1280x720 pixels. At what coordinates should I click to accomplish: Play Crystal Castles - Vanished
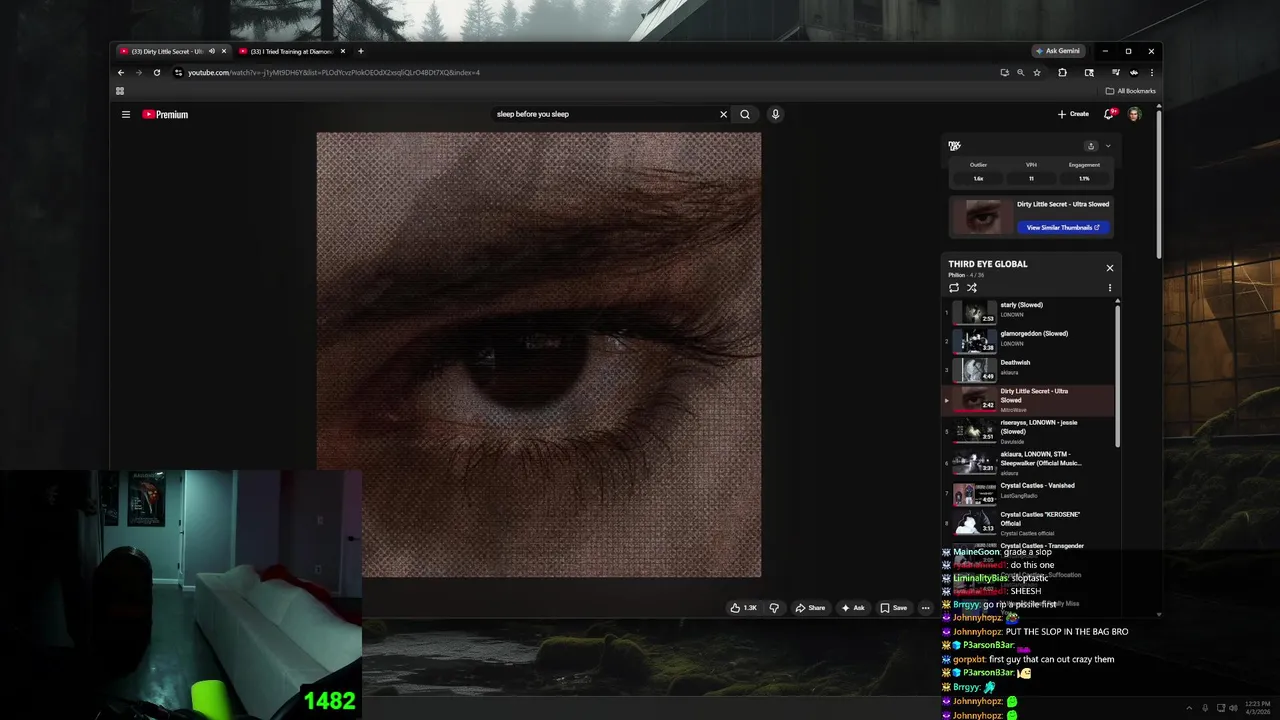(x=1028, y=493)
